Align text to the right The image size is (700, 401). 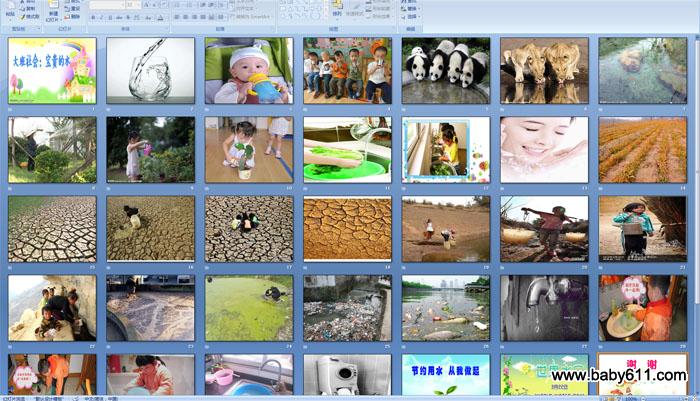click(x=194, y=17)
